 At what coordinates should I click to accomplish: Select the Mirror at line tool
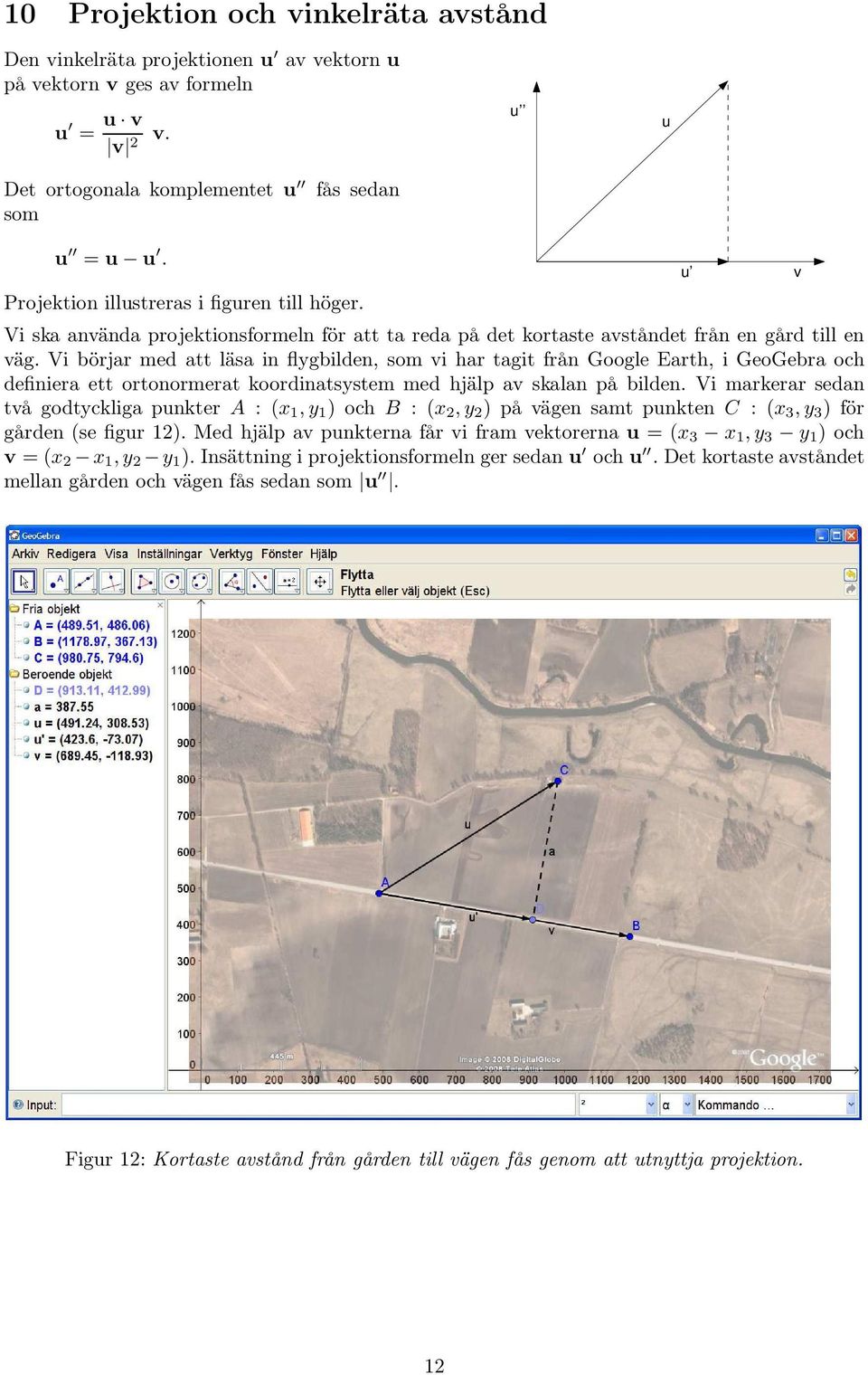tap(259, 582)
